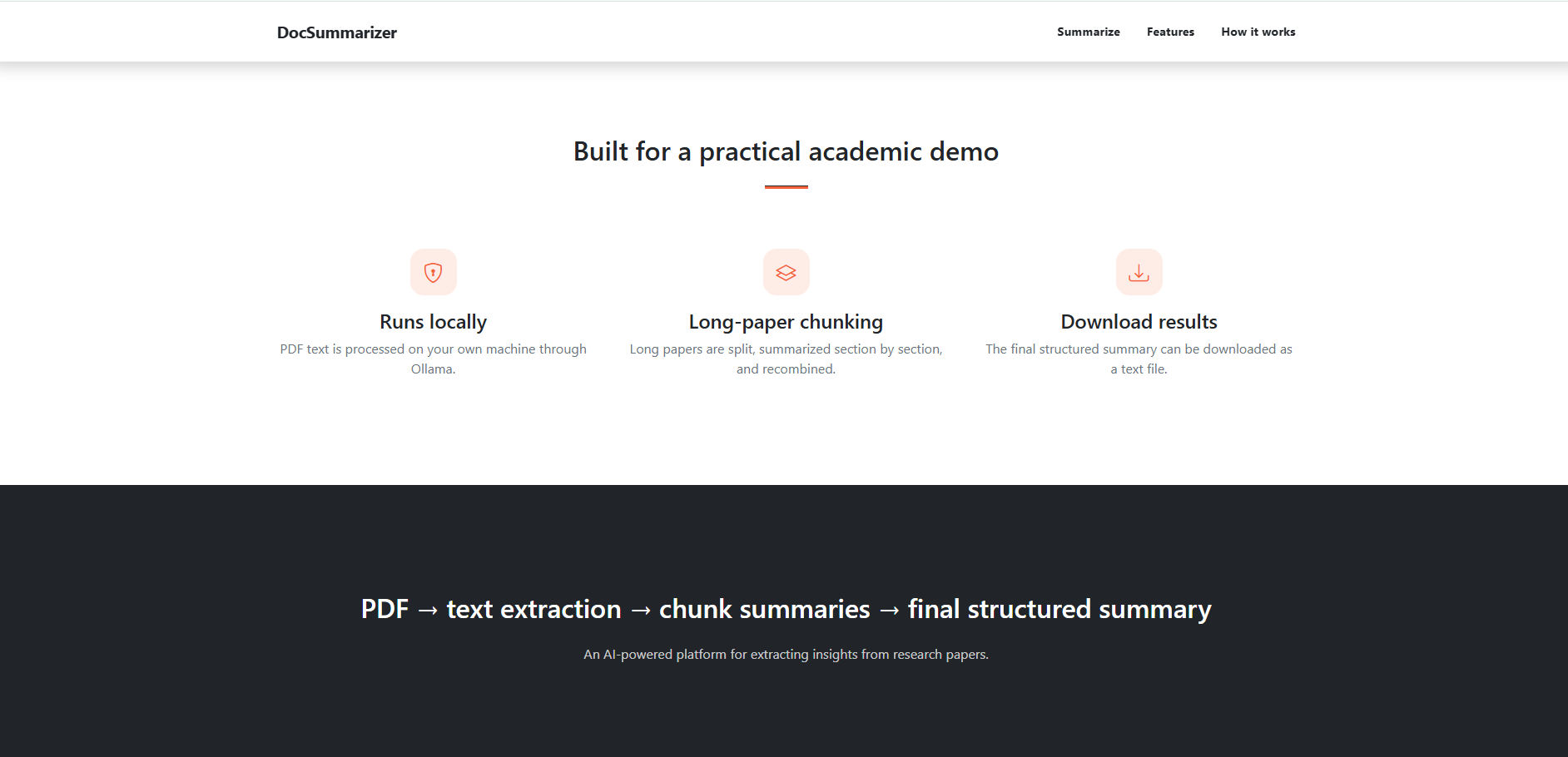1568x757 pixels.
Task: Open the Summarize nav link
Action: pos(1088,32)
